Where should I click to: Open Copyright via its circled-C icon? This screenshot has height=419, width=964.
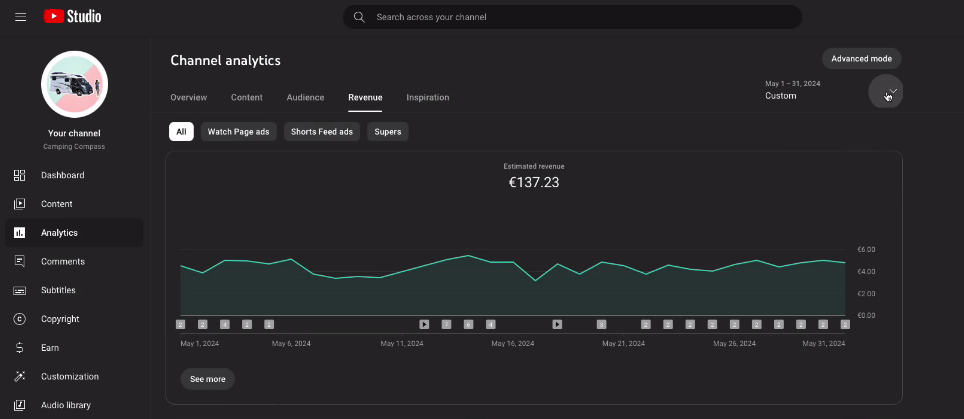[x=20, y=319]
